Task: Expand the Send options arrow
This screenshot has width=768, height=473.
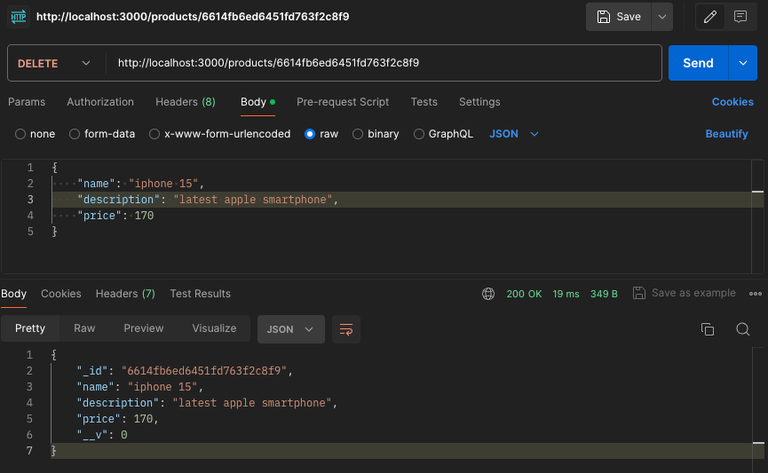Action: [x=743, y=63]
